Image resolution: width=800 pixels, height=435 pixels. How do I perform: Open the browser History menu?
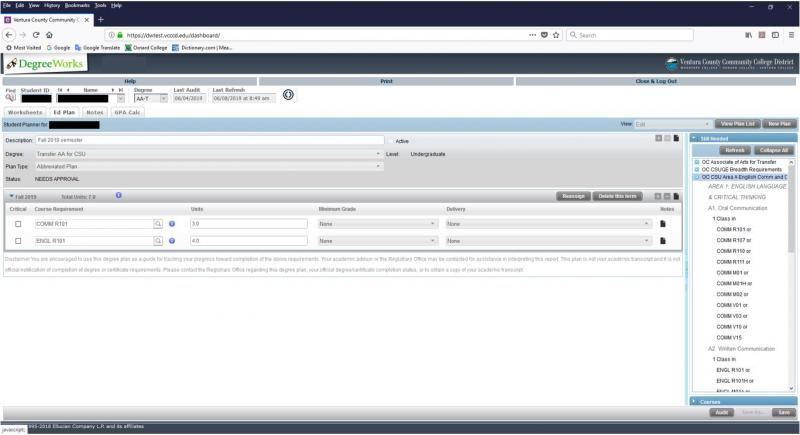52,5
